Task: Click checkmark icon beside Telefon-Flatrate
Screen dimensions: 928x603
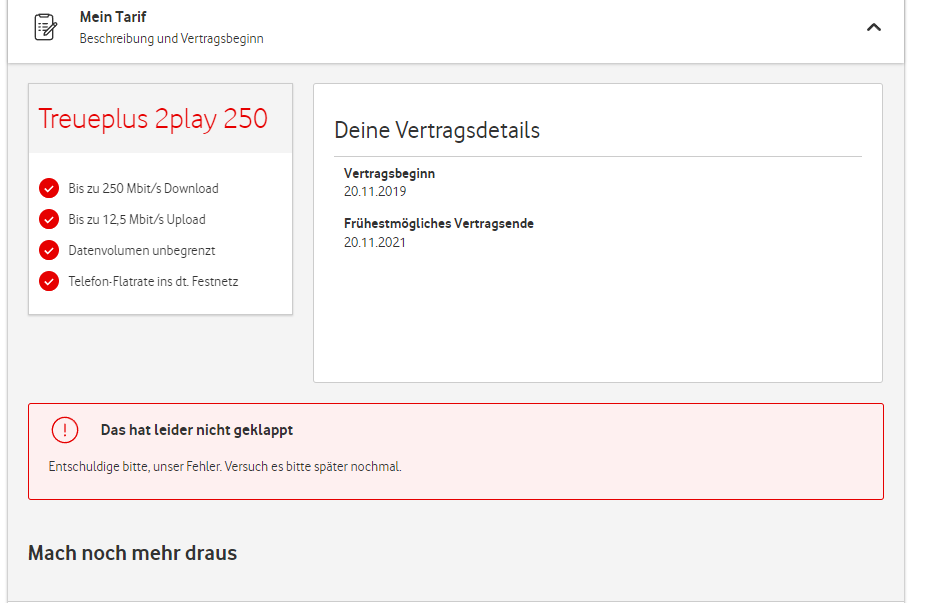Action: 49,281
